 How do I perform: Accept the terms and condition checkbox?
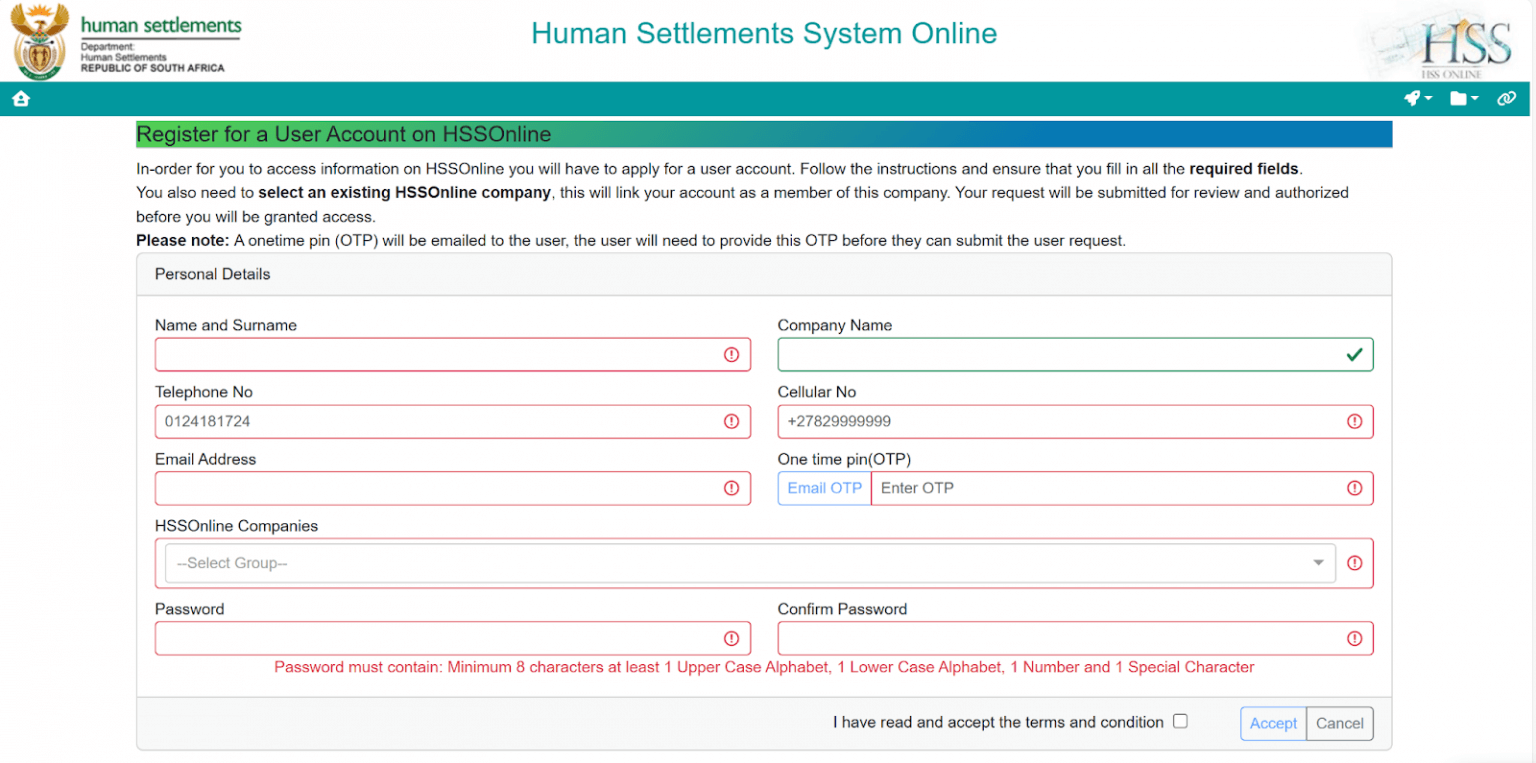1180,721
